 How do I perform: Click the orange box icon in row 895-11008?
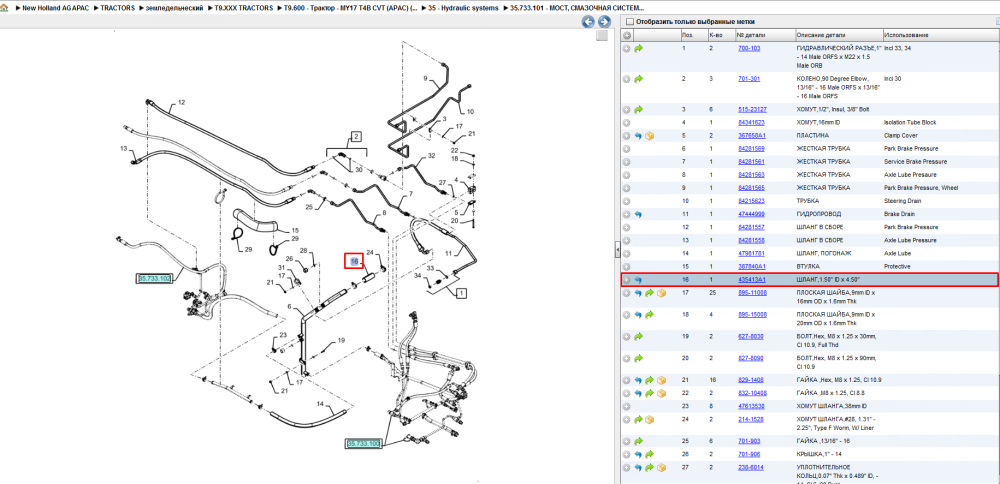coord(661,293)
